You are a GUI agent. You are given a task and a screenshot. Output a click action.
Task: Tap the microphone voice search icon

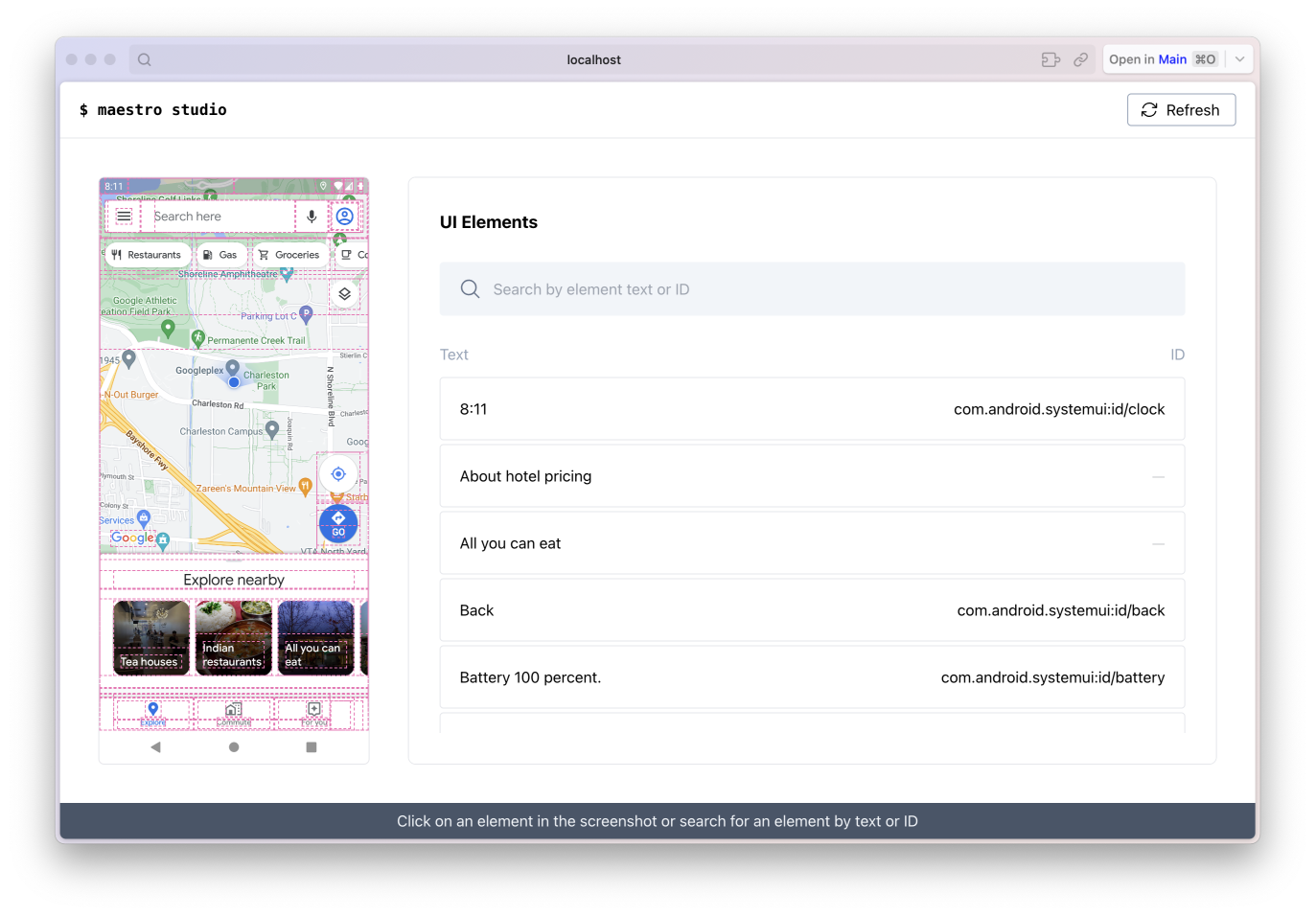pyautogui.click(x=312, y=217)
